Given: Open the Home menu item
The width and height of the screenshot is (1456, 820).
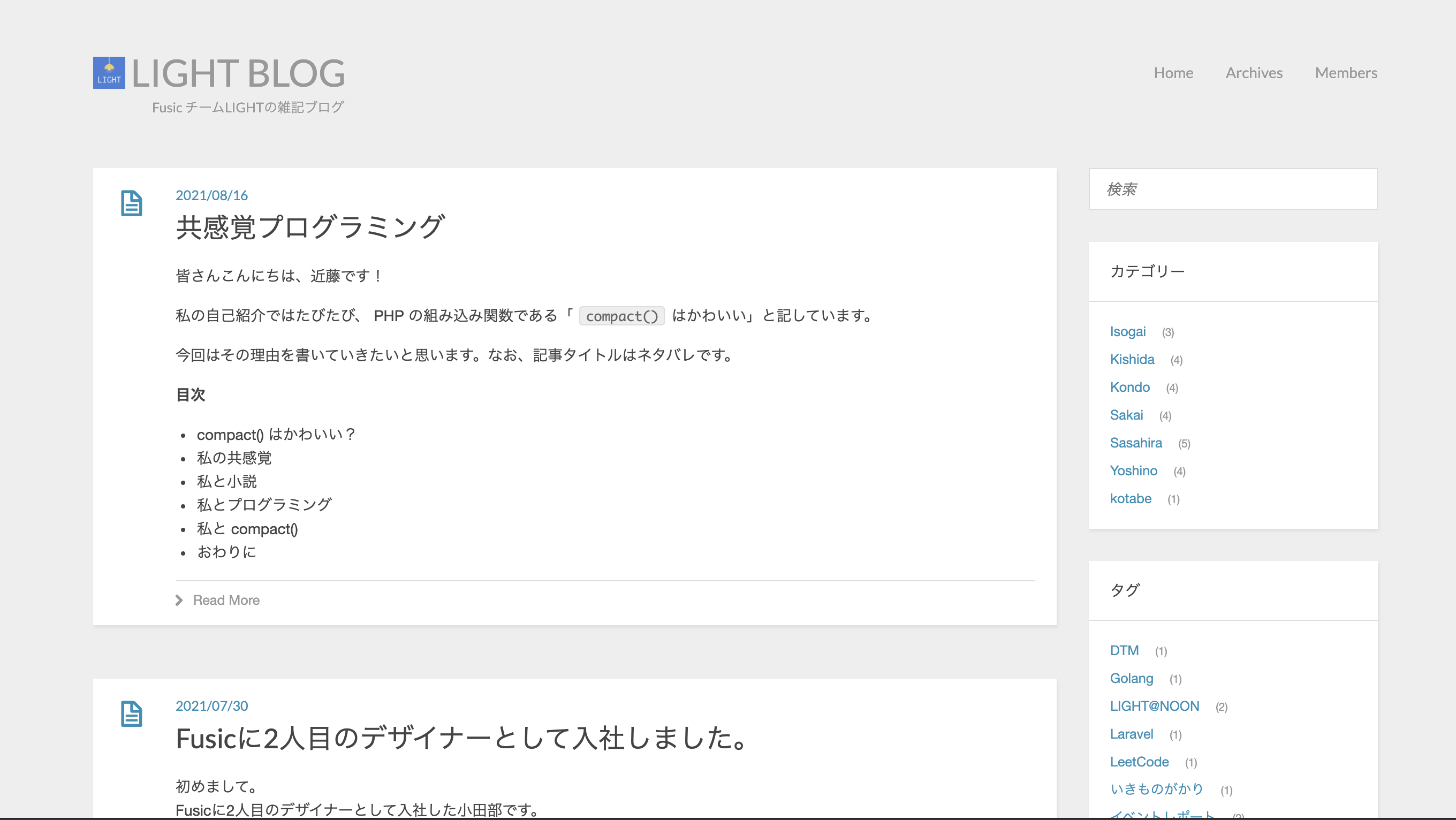Looking at the screenshot, I should (1173, 73).
